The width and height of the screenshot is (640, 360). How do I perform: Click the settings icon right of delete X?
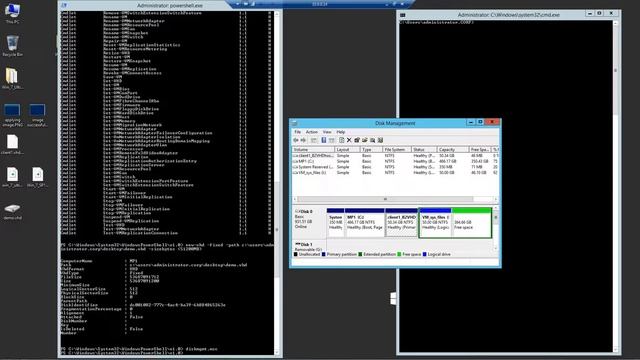[x=357, y=140]
